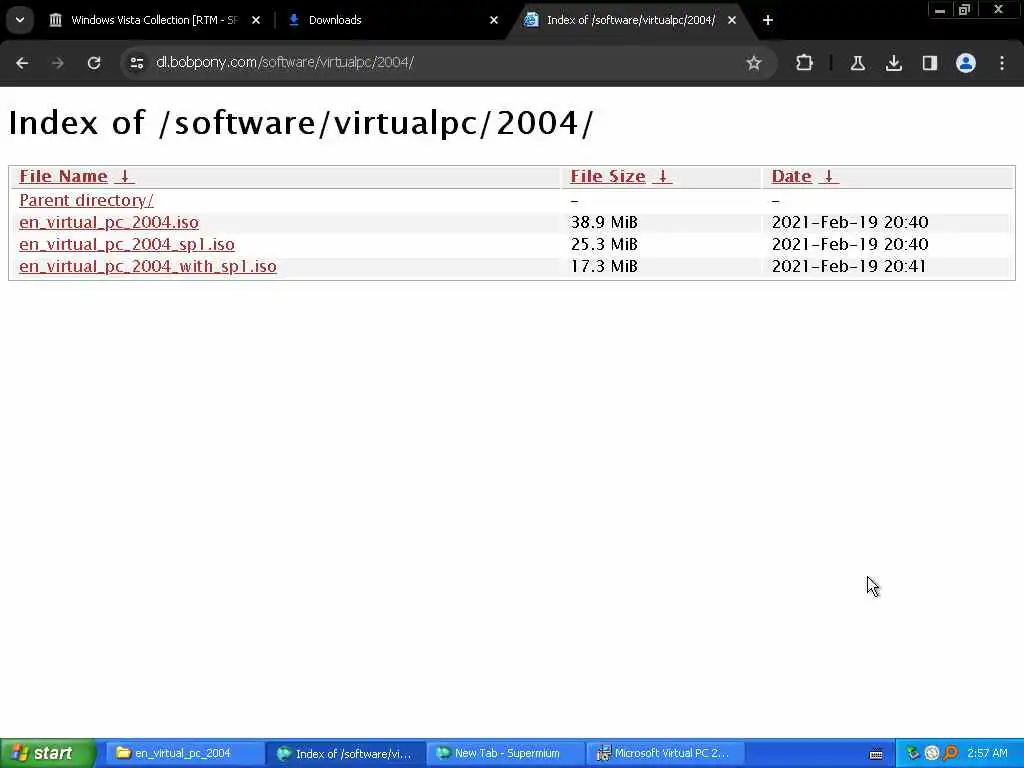Switch to New Tab - Supermium taskbar button
Viewport: 1024px width, 768px height.
coord(506,754)
